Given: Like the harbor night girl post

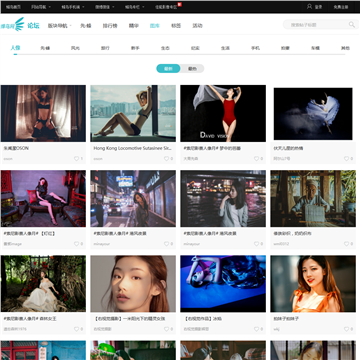Looking at the screenshot, I should coord(256,244).
